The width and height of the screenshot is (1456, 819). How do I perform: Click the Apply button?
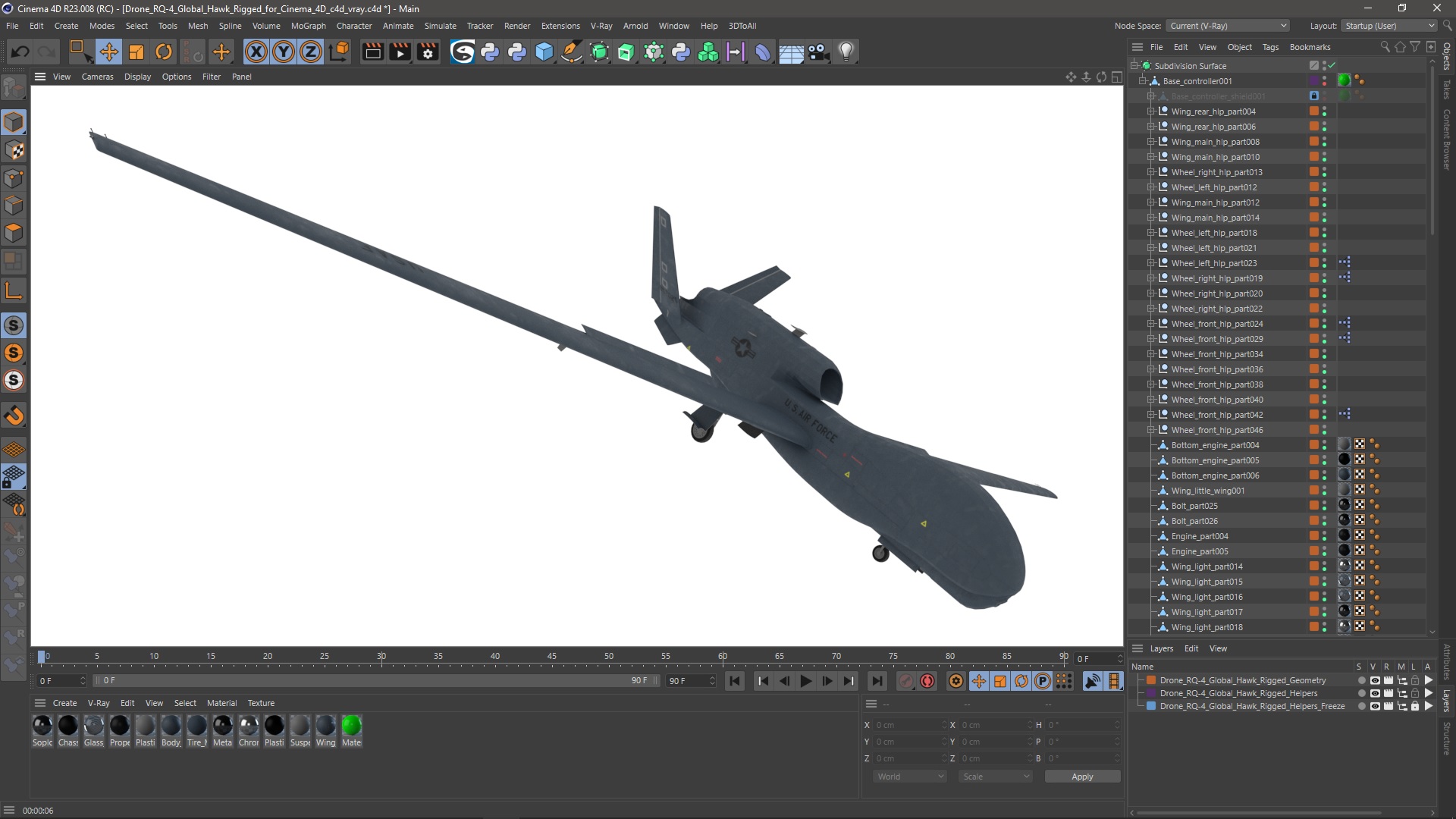coord(1082,777)
